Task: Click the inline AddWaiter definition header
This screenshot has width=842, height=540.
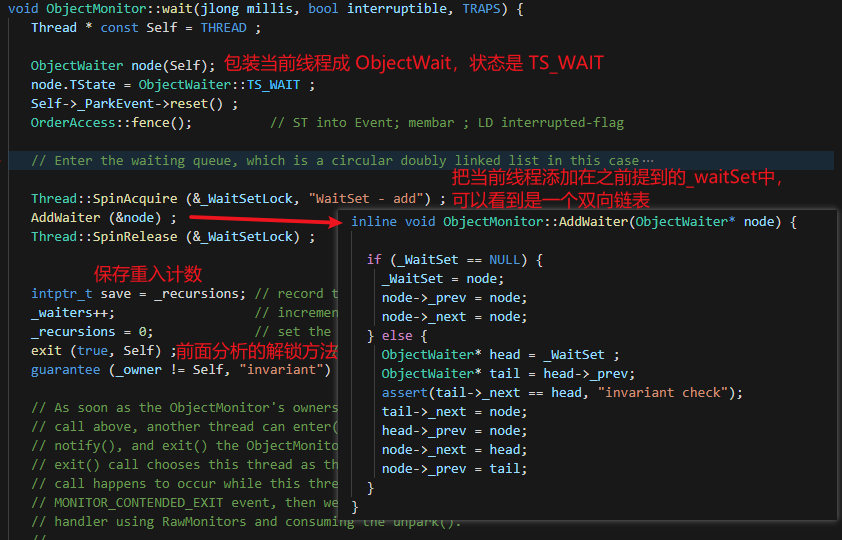Action: (x=574, y=222)
